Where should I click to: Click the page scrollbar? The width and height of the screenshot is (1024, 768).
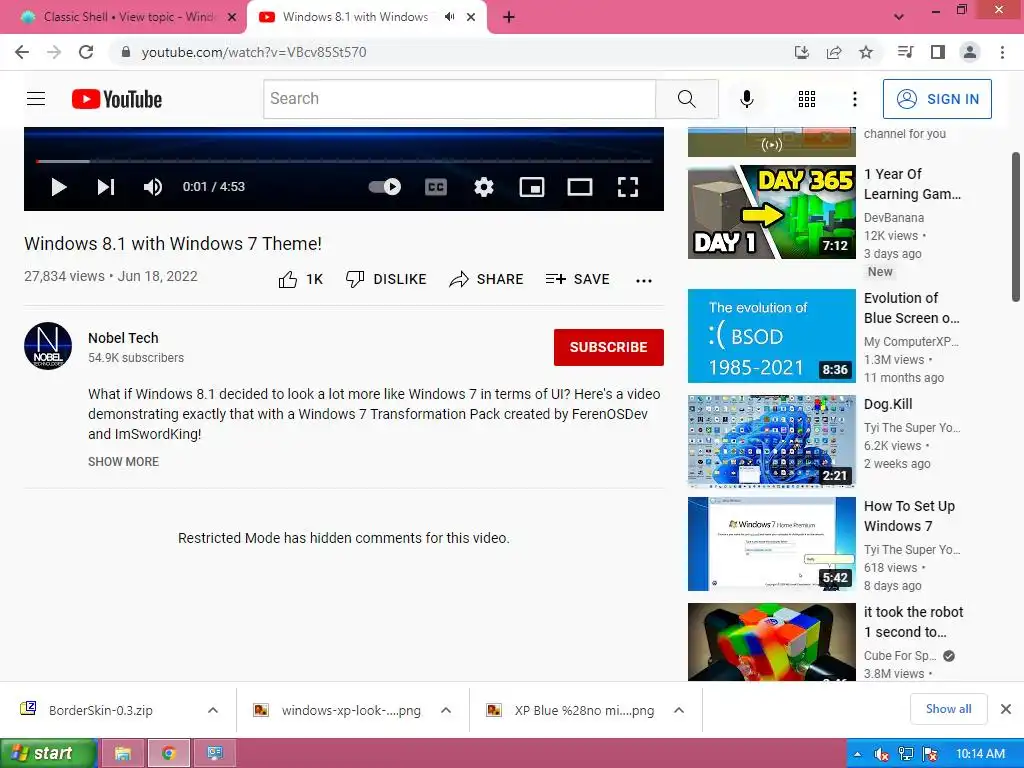(x=1016, y=226)
